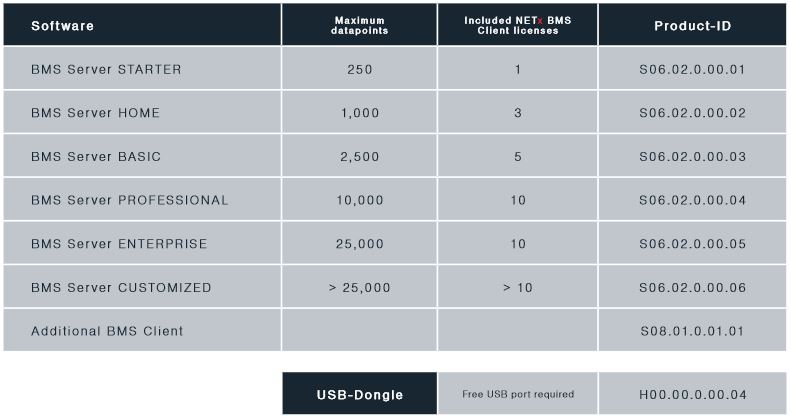Select the BMS Server STARTER row label
This screenshot has width=790, height=419.
pyautogui.click(x=106, y=70)
